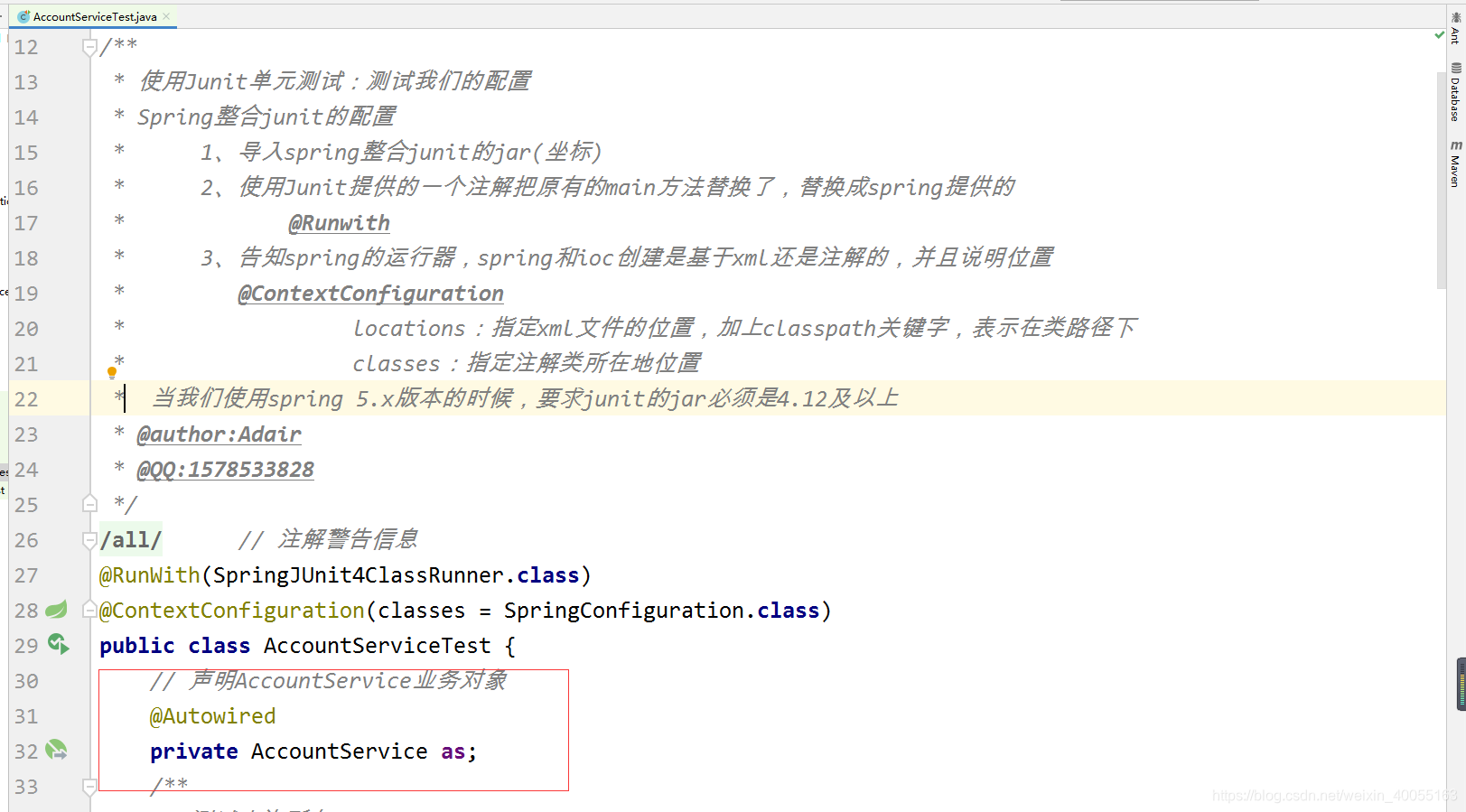Click SpringJUnit4ClassRunner on line 27

(x=359, y=575)
